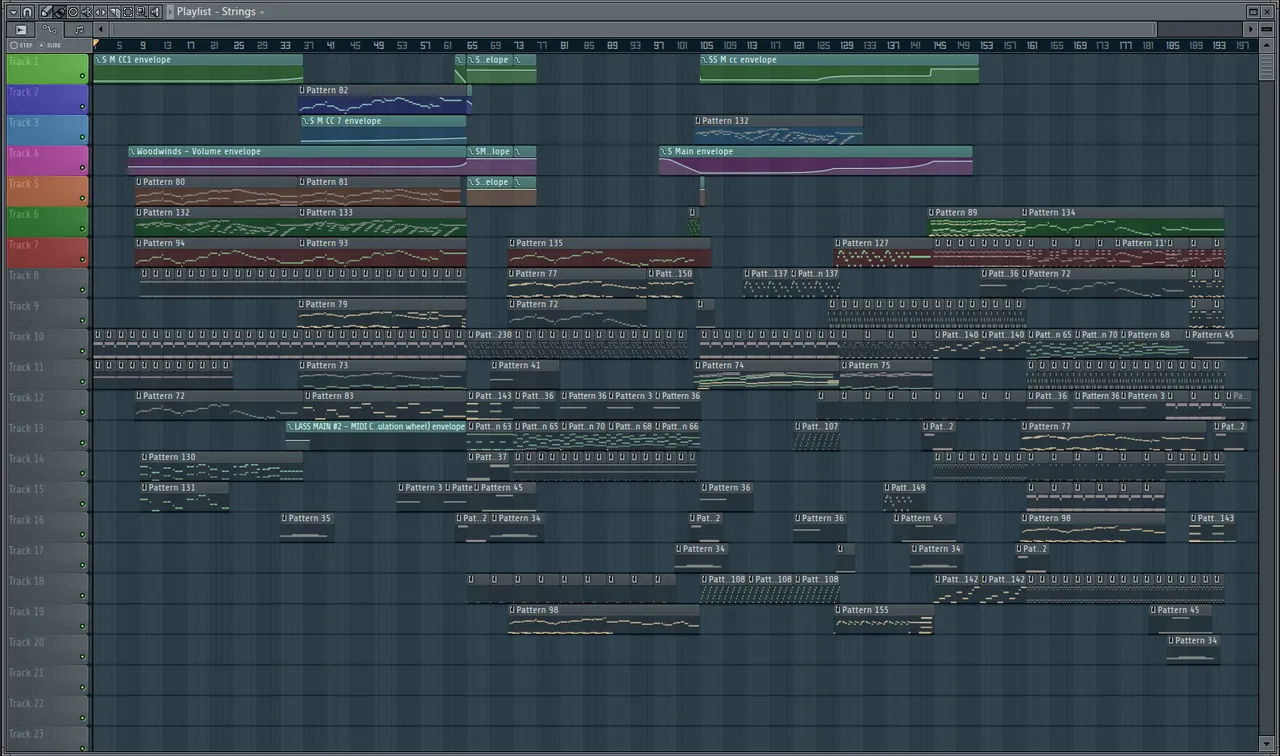Click 'LASS MAIN #2 - MIDI C..ulation wheel) envelope' clip title
Viewport: 1280px width, 756px height.
[379, 427]
